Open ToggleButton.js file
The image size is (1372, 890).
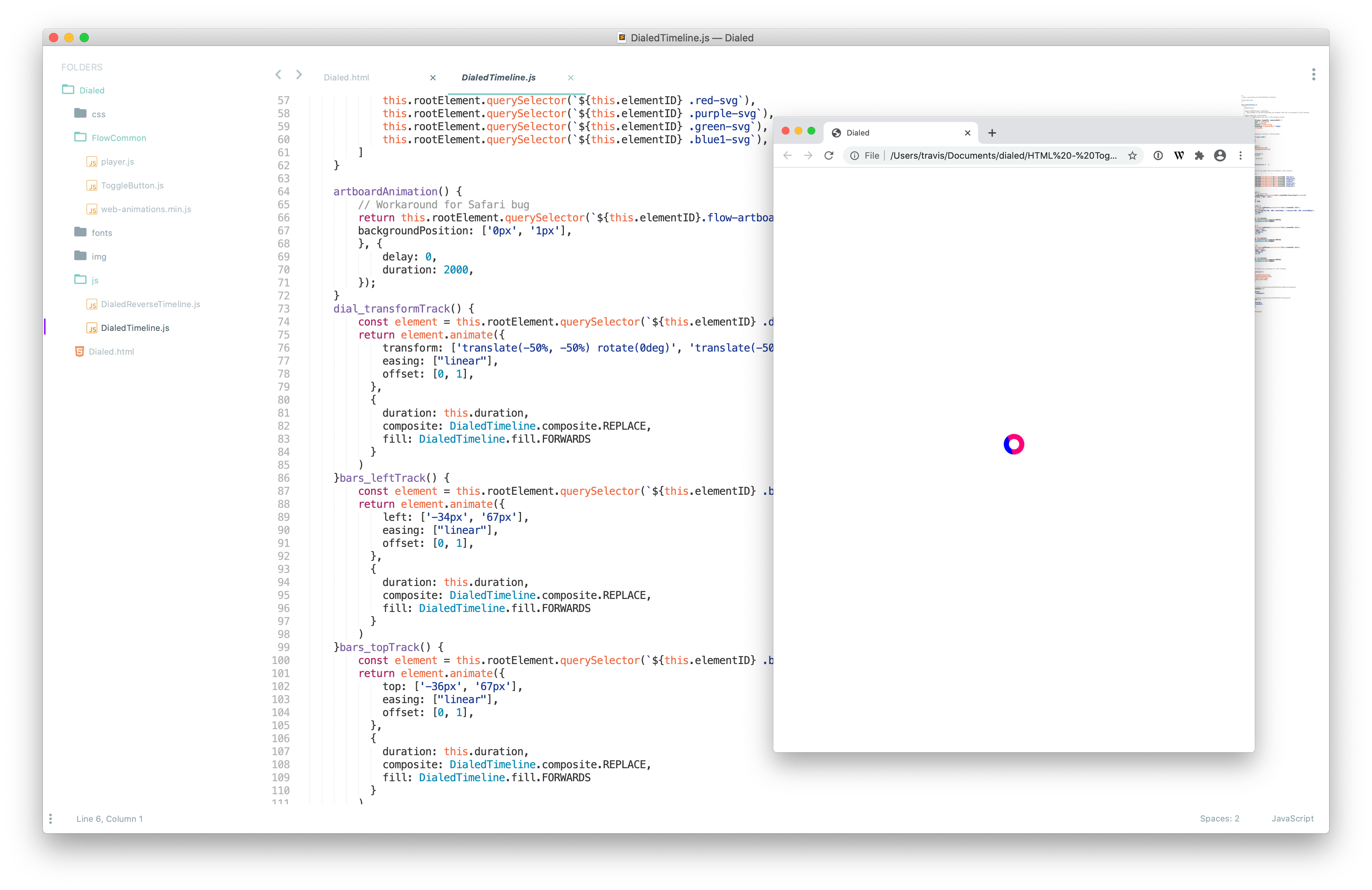click(132, 185)
